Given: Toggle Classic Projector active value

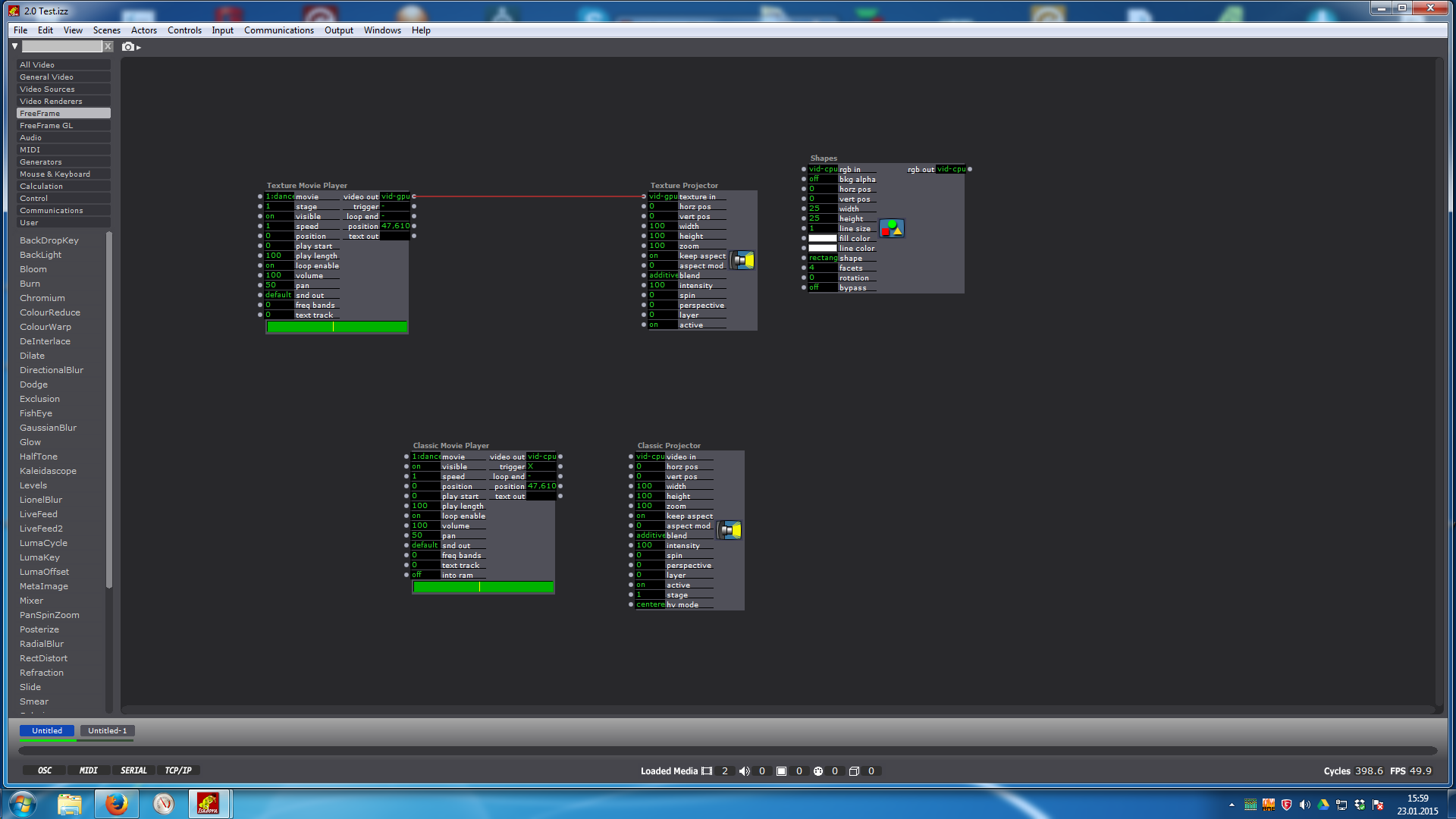Looking at the screenshot, I should coord(650,585).
